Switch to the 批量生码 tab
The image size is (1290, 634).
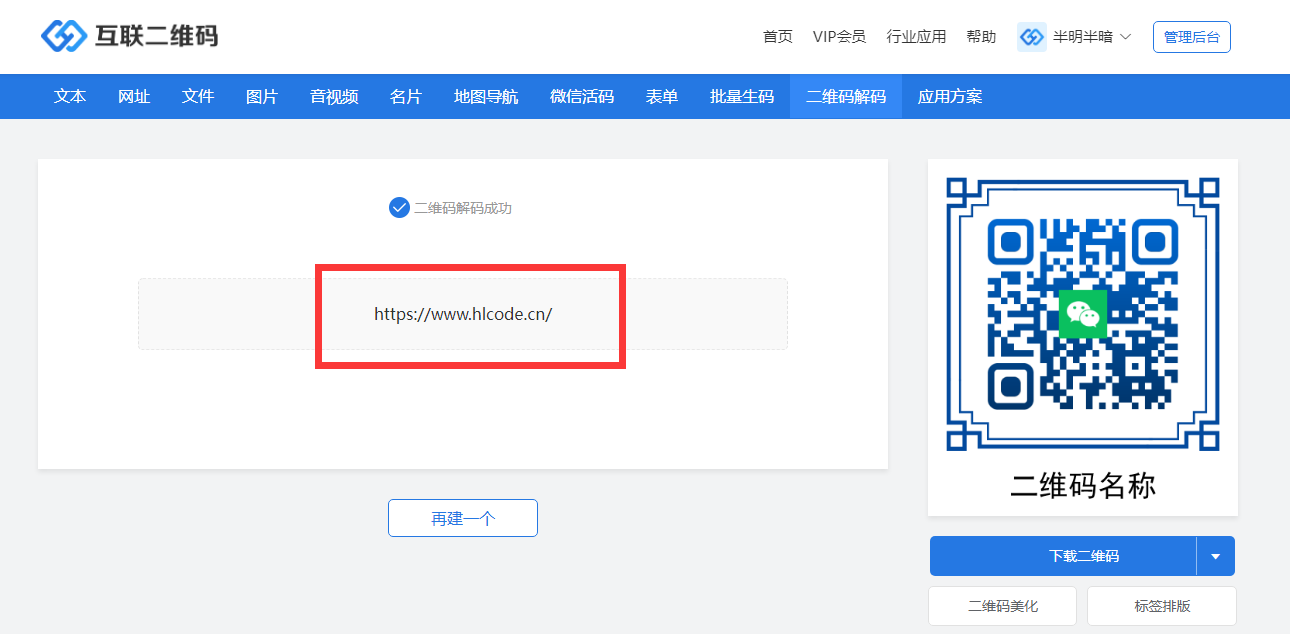[742, 96]
